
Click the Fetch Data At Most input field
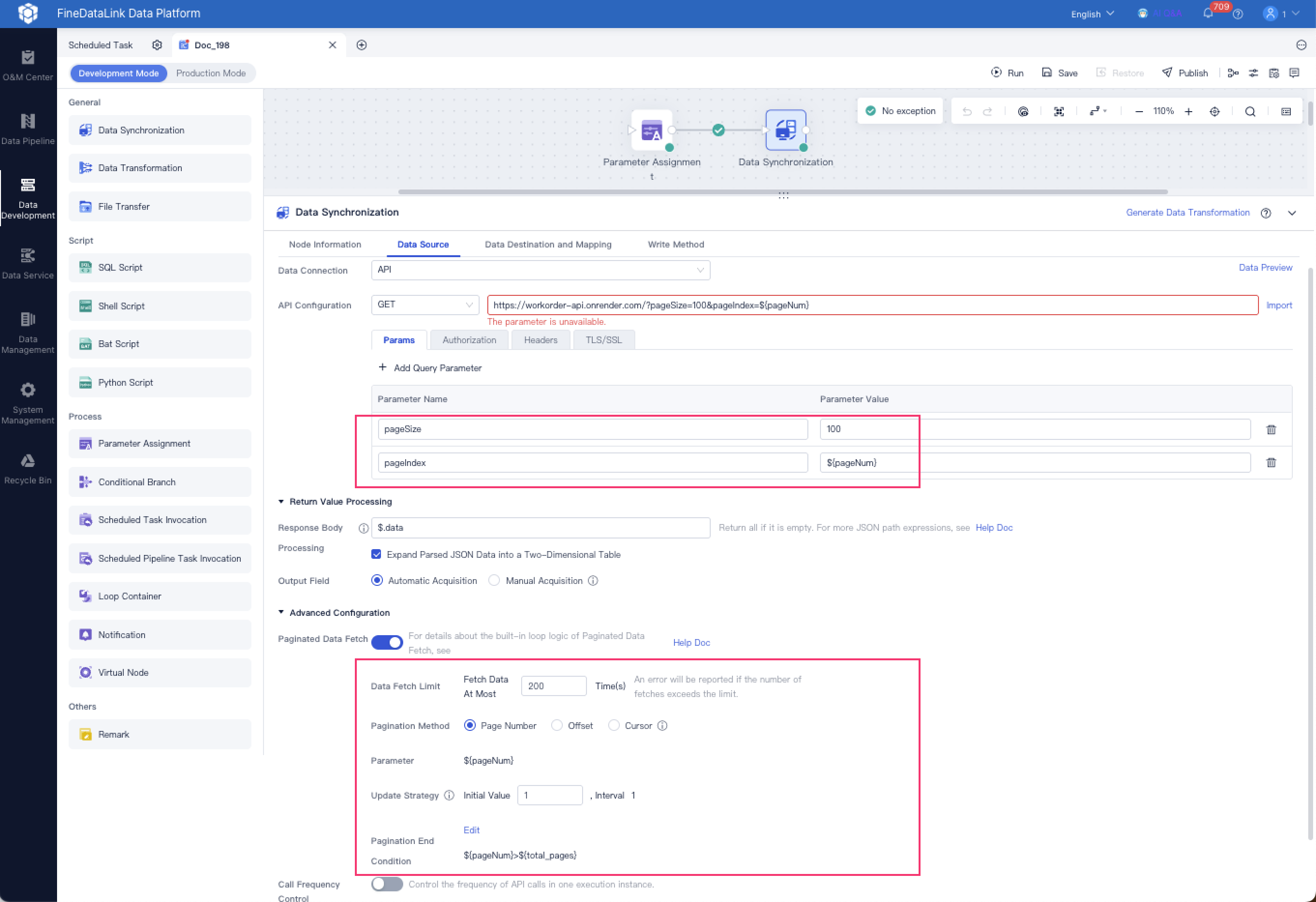[554, 686]
